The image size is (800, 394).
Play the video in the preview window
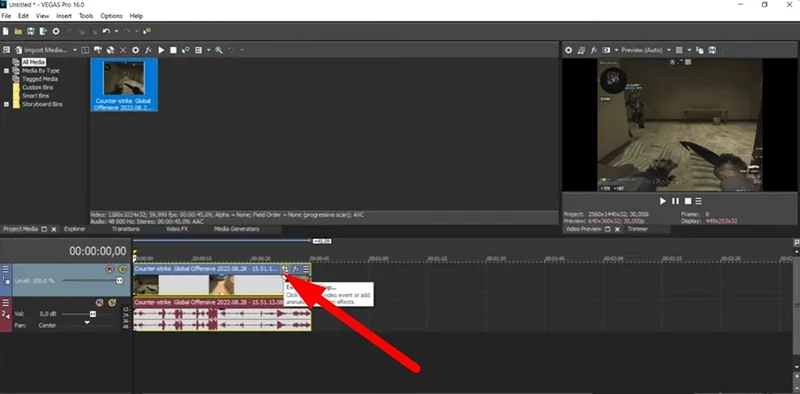(x=663, y=201)
